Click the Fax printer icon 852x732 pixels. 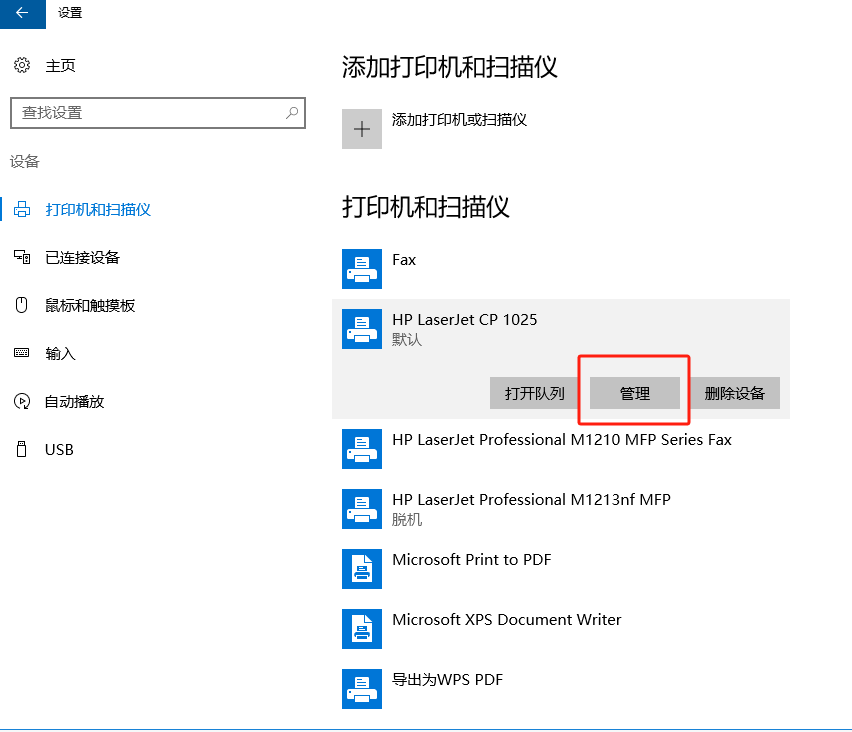362,269
